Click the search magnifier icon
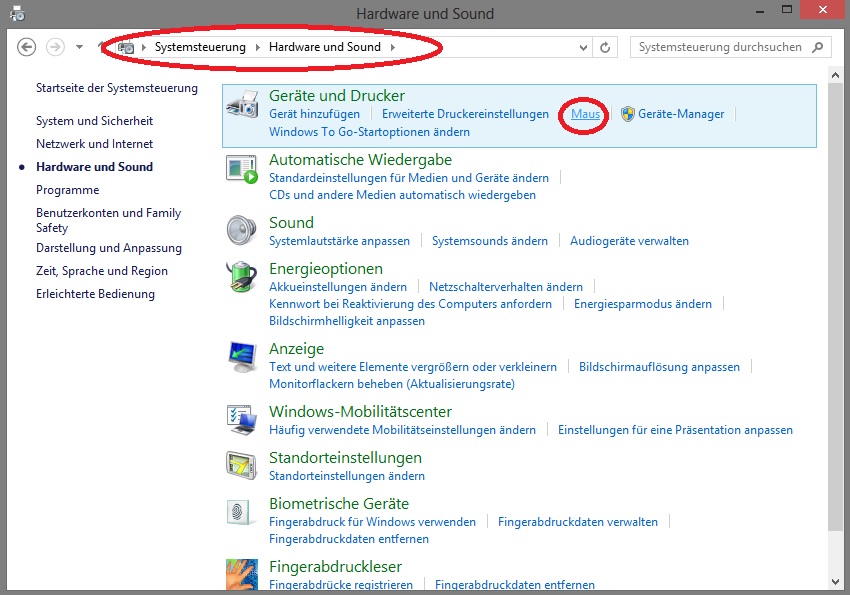 click(x=817, y=47)
